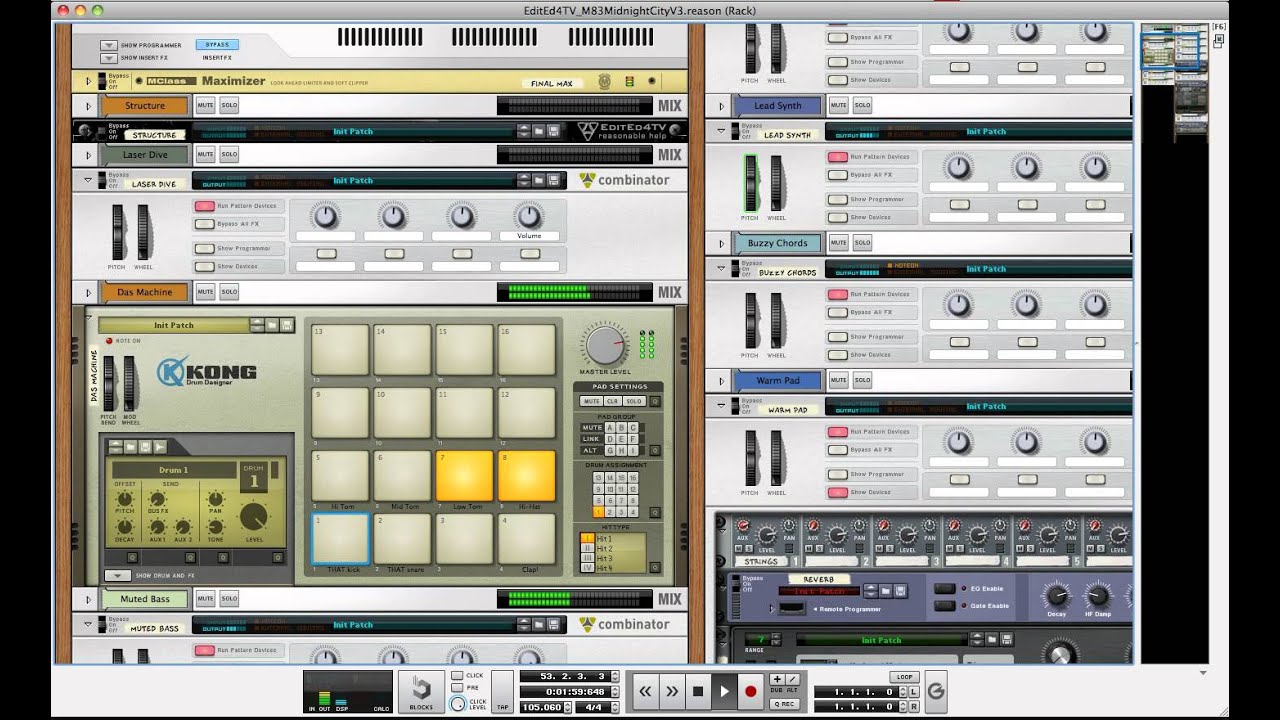Toggle Bypass All FX on Laser Dive
The image size is (1280, 720).
click(x=204, y=224)
